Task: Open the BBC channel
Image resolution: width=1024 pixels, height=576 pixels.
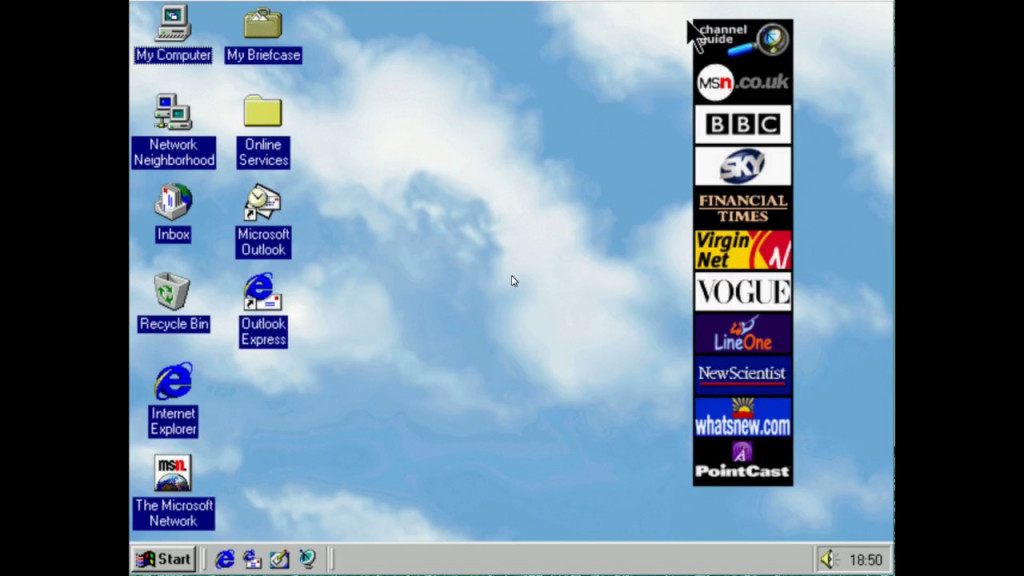Action: [x=743, y=124]
